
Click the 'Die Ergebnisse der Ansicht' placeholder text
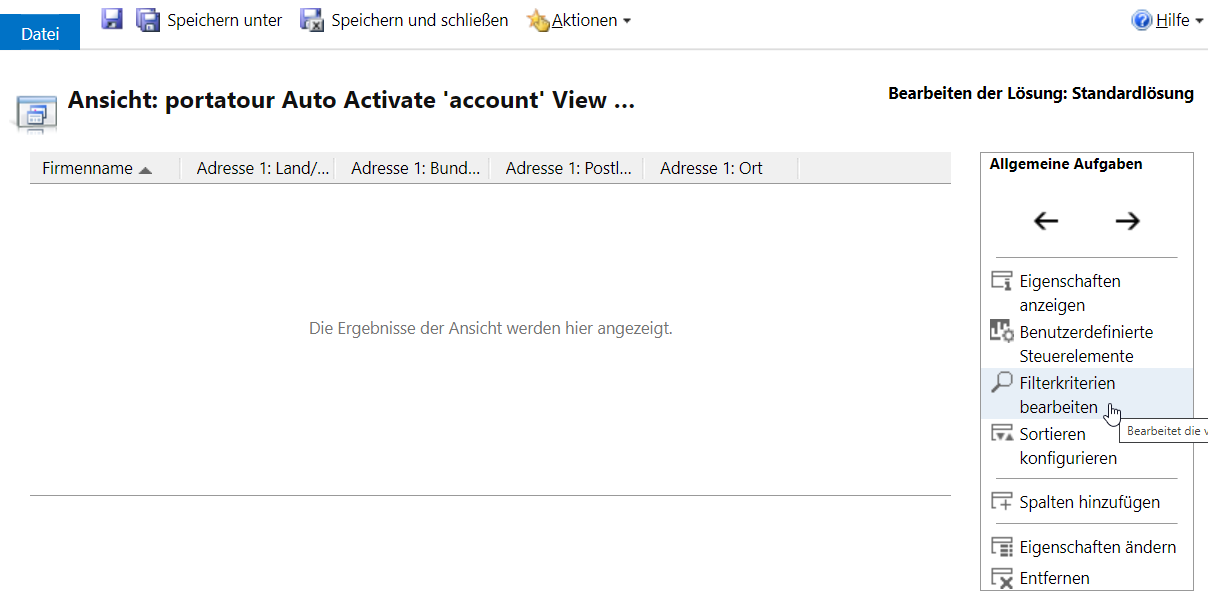(x=491, y=328)
